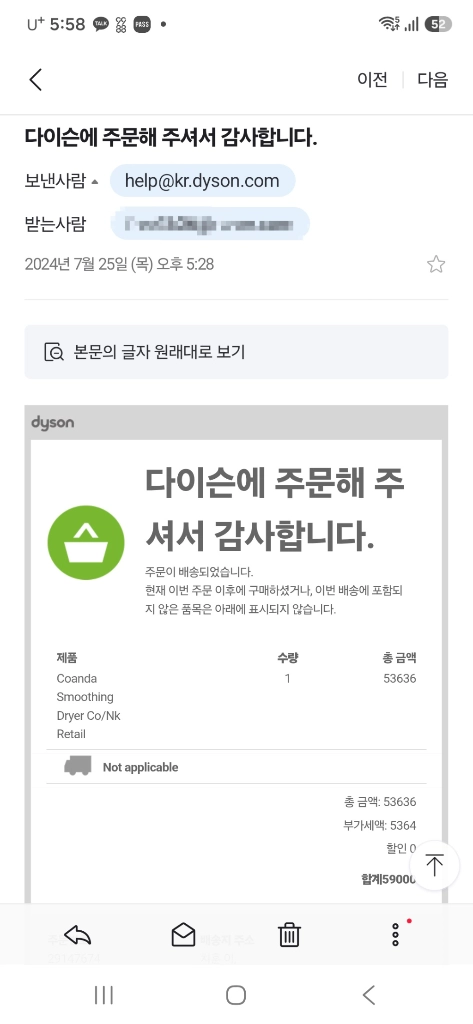473x1024 pixels.
Task: Tap the KakaoTalk notification icon in status bar
Action: pos(101,25)
